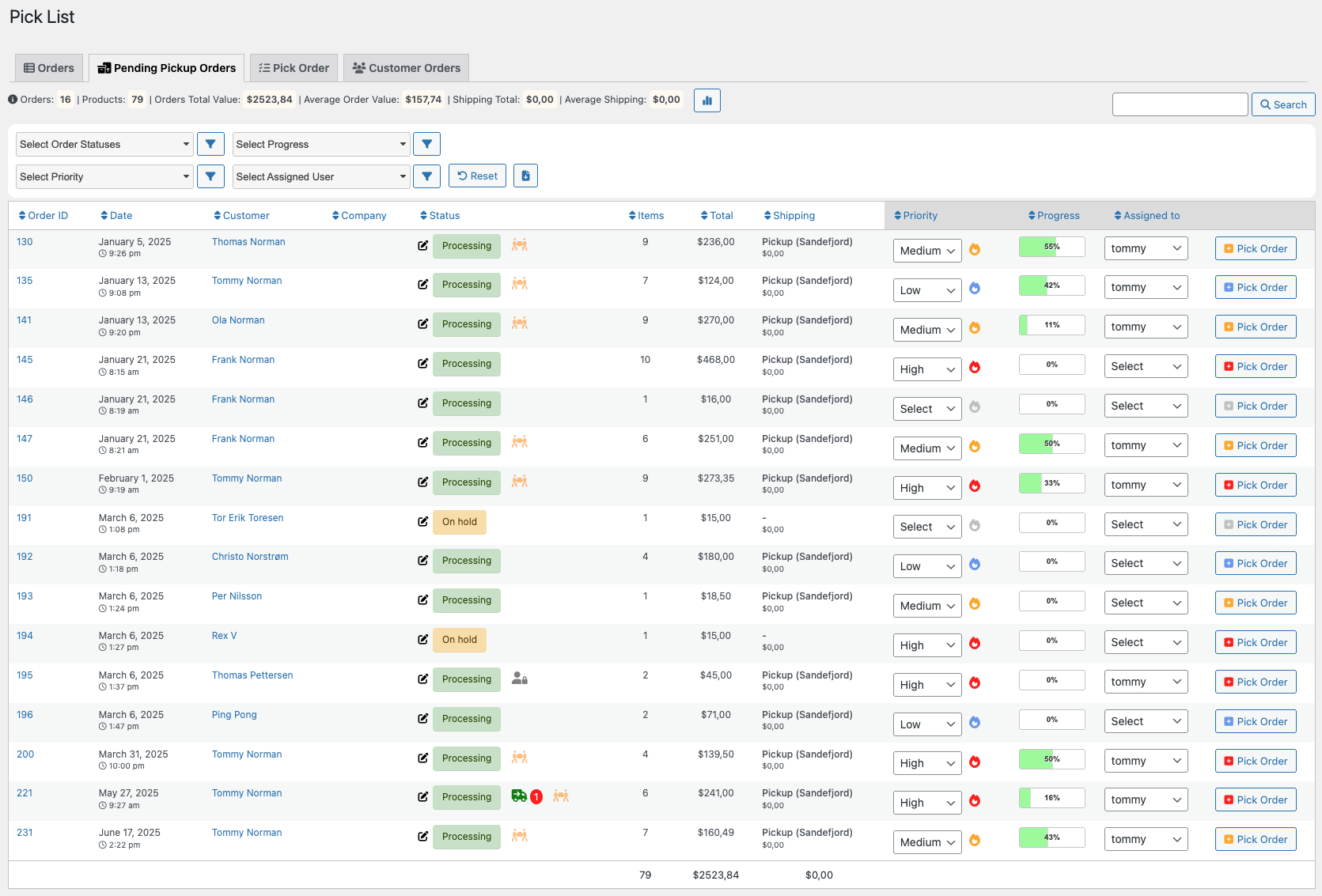Screen dimensions: 1322x896
Task: Open the Select Order Statuses dropdown
Action: click(104, 144)
